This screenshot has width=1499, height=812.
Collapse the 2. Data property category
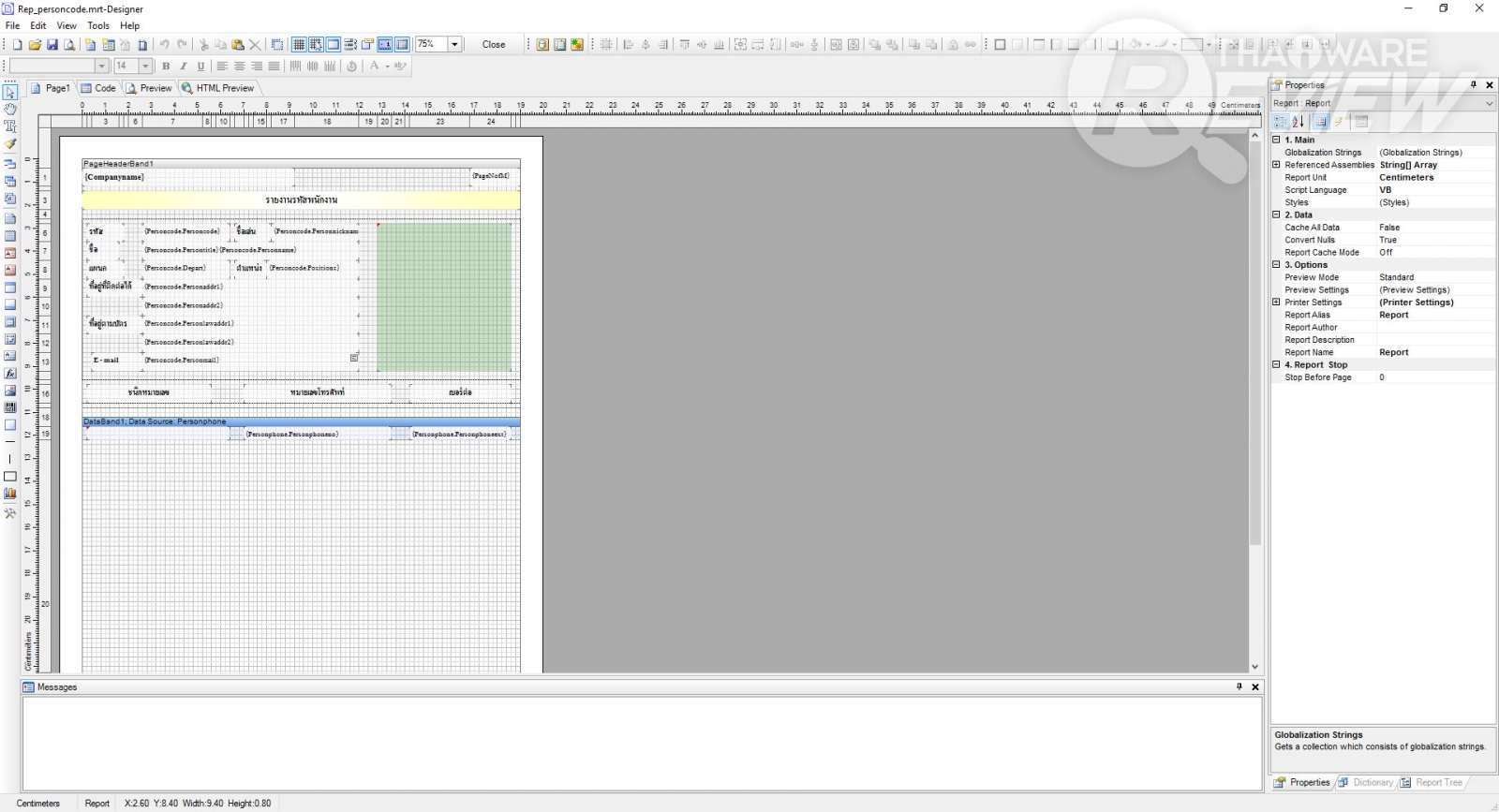tap(1276, 214)
